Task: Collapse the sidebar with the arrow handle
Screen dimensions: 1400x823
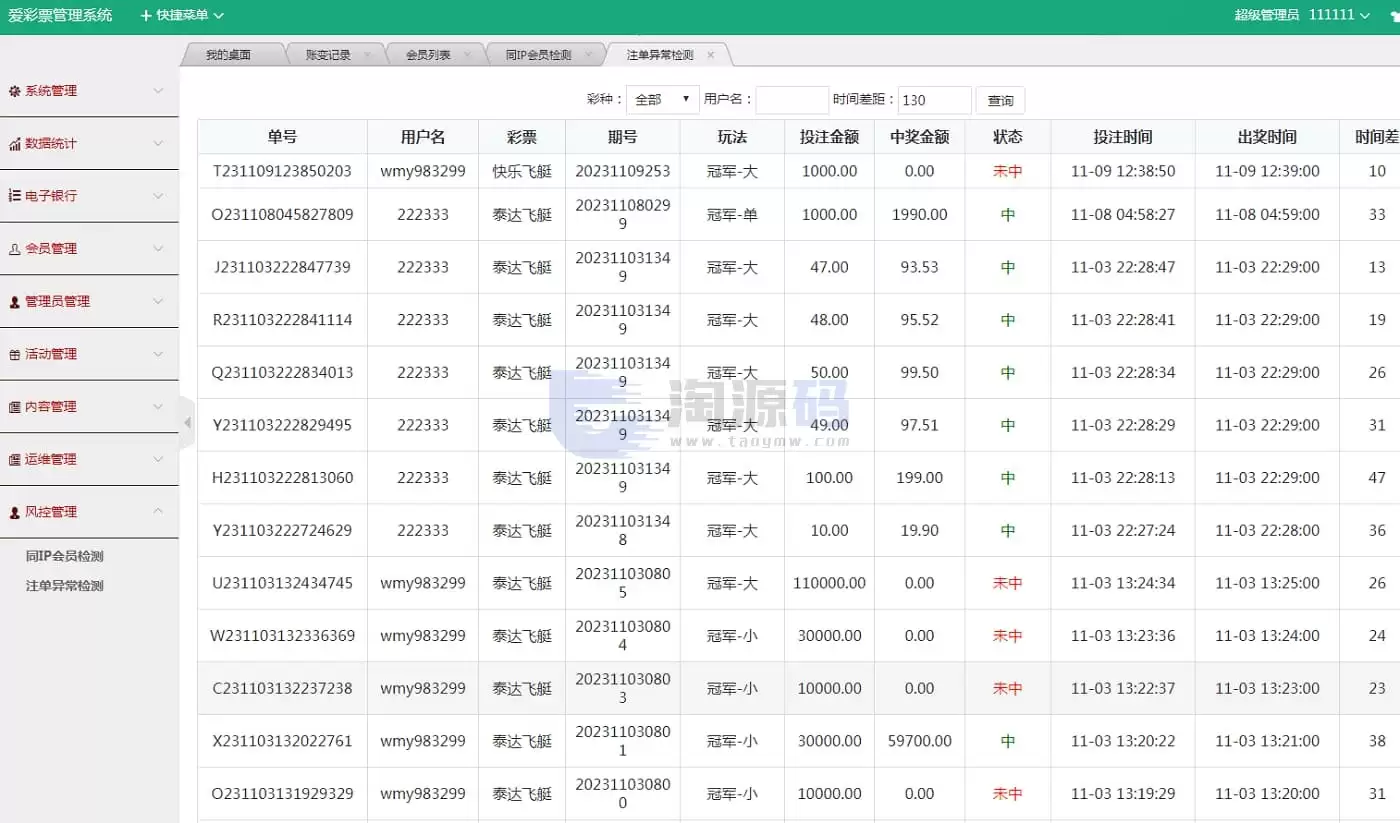Action: [x=187, y=423]
